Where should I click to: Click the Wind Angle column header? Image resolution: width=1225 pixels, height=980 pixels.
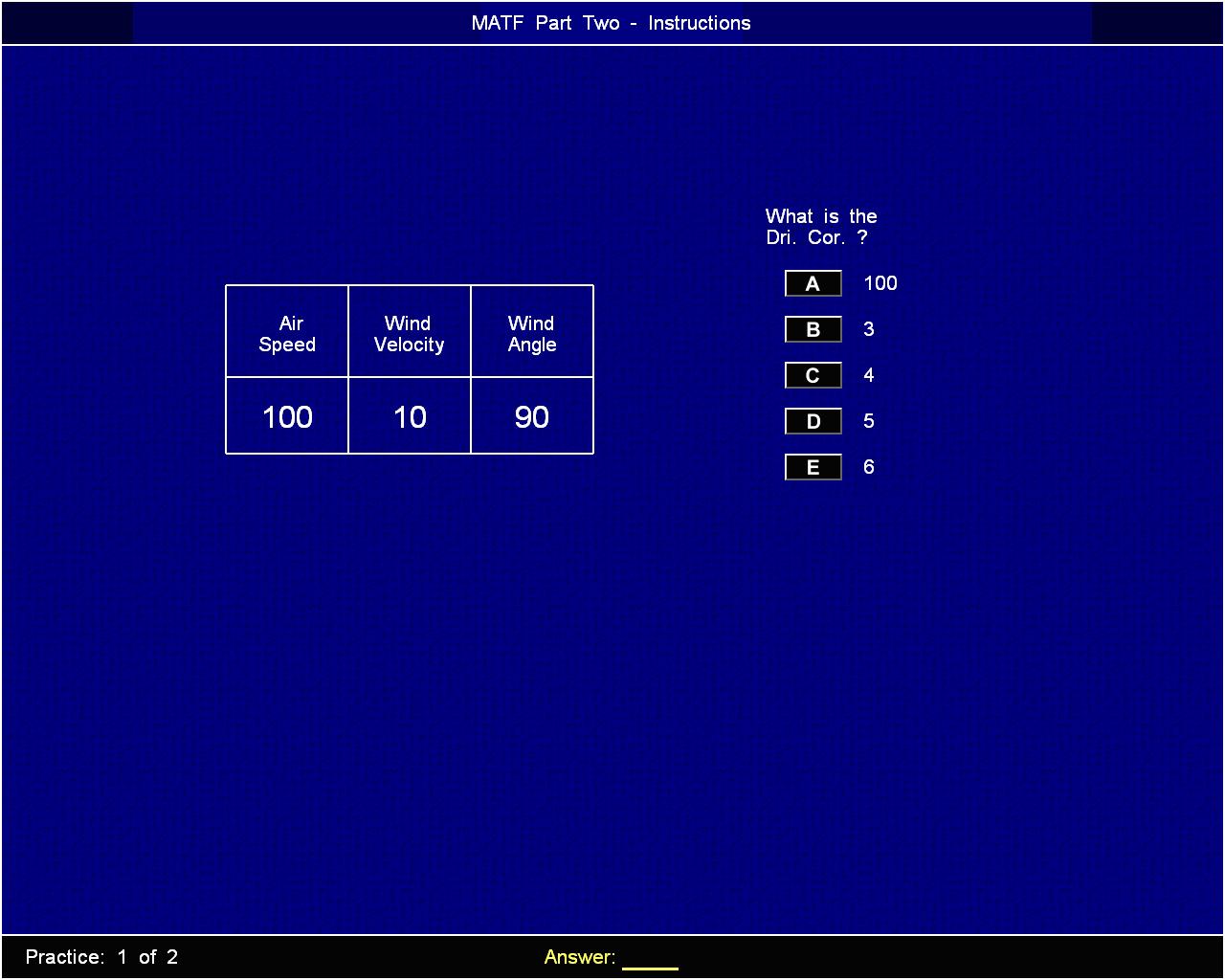pyautogui.click(x=532, y=334)
